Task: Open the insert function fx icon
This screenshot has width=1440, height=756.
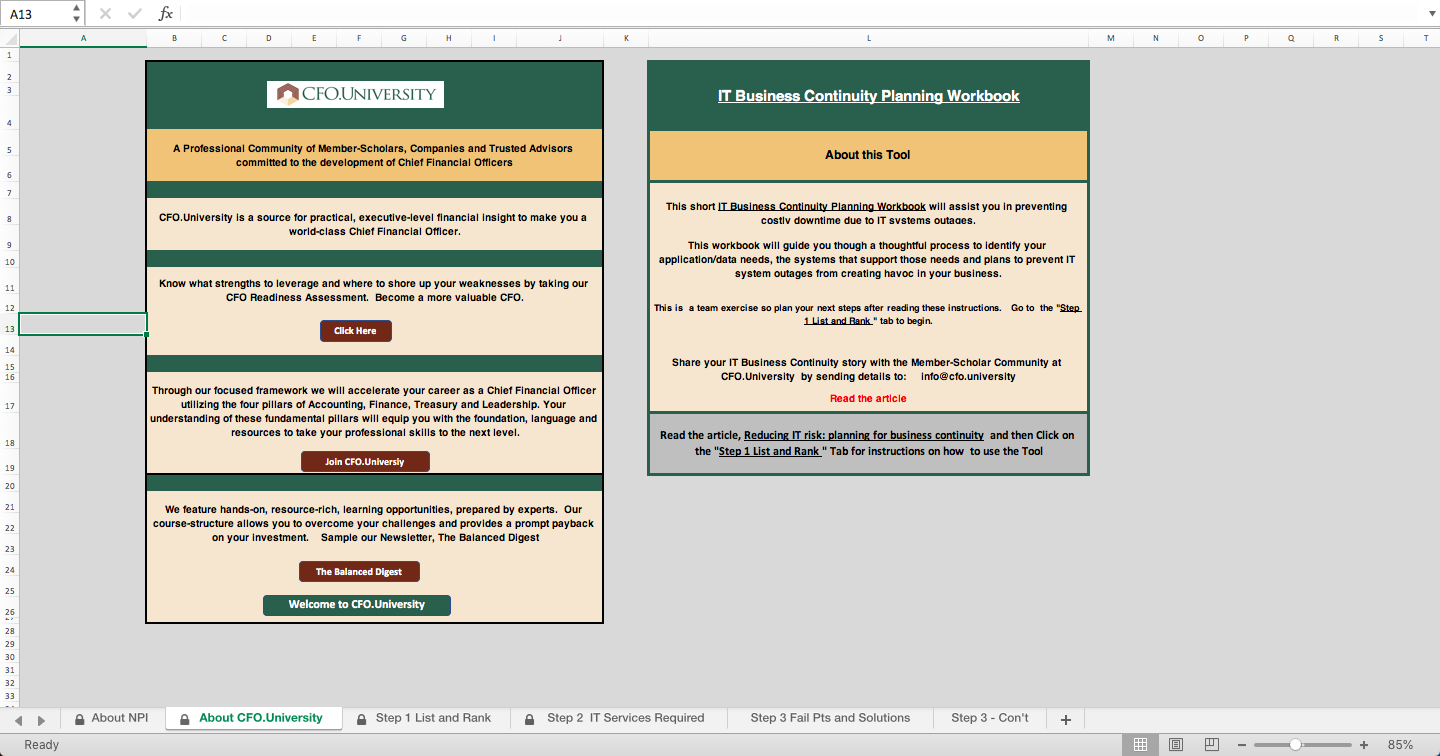Action: click(166, 14)
